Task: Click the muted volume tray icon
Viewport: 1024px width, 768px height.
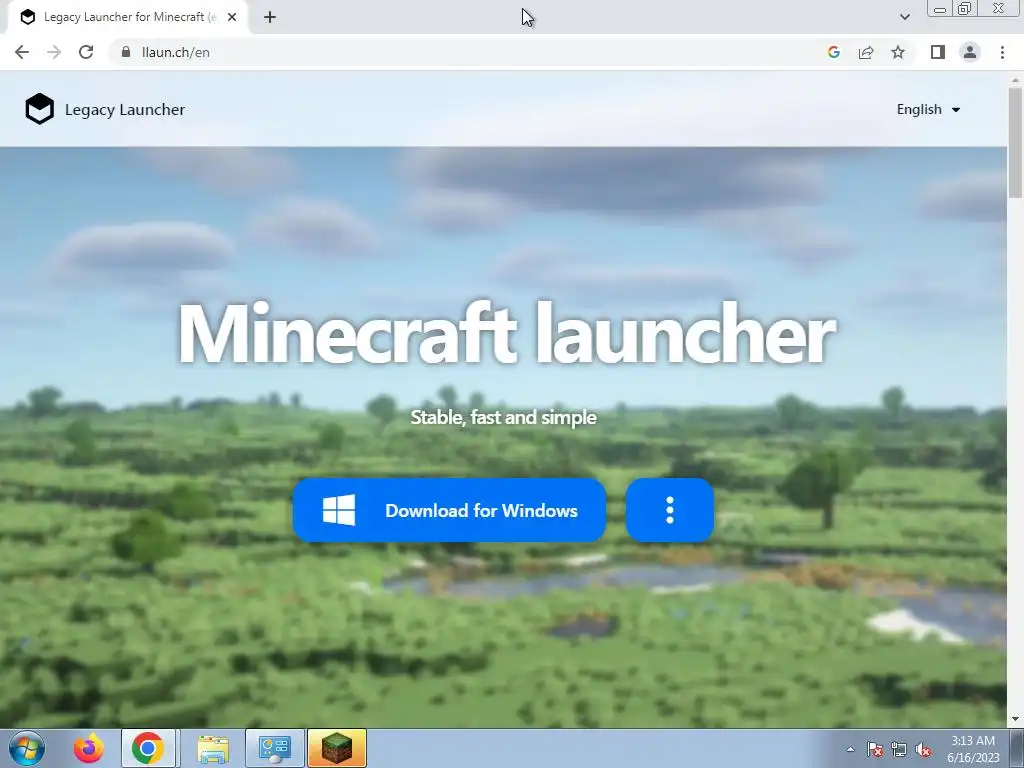Action: 923,749
